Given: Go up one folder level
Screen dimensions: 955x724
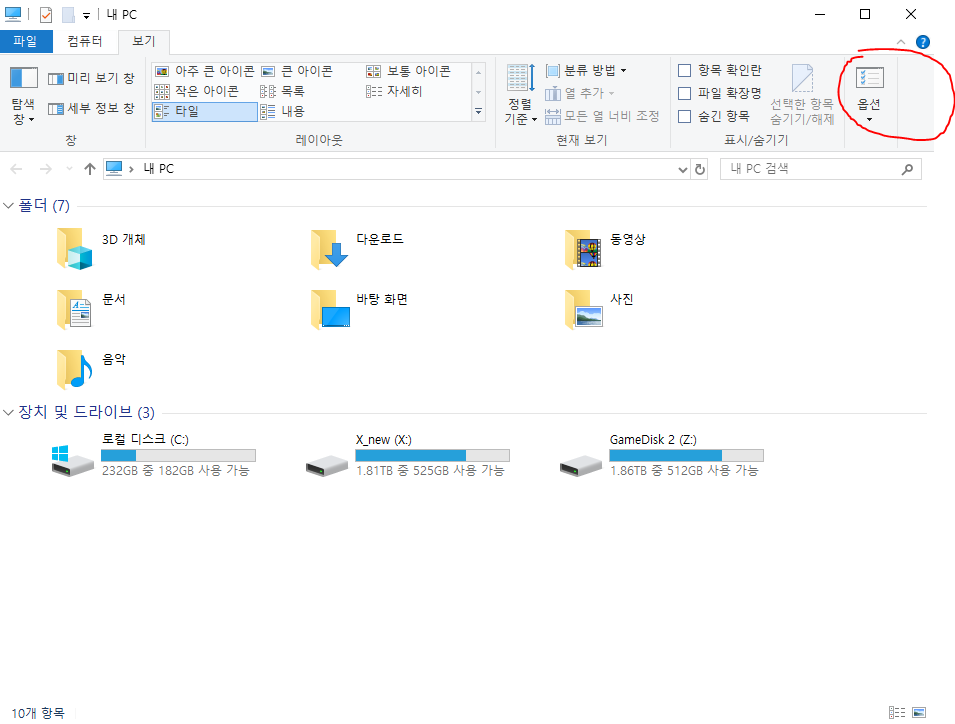Looking at the screenshot, I should pyautogui.click(x=90, y=169).
